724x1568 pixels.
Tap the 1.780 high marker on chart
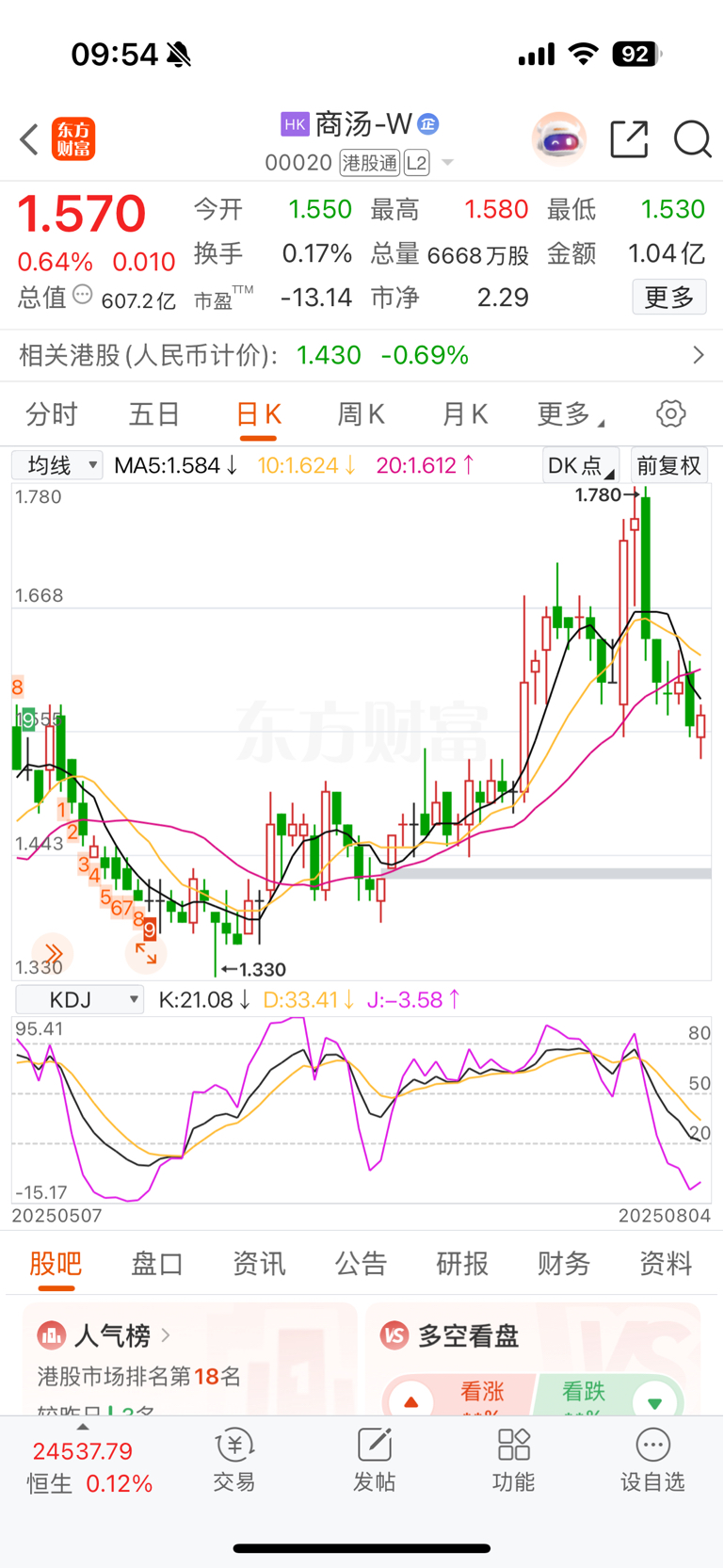point(607,495)
